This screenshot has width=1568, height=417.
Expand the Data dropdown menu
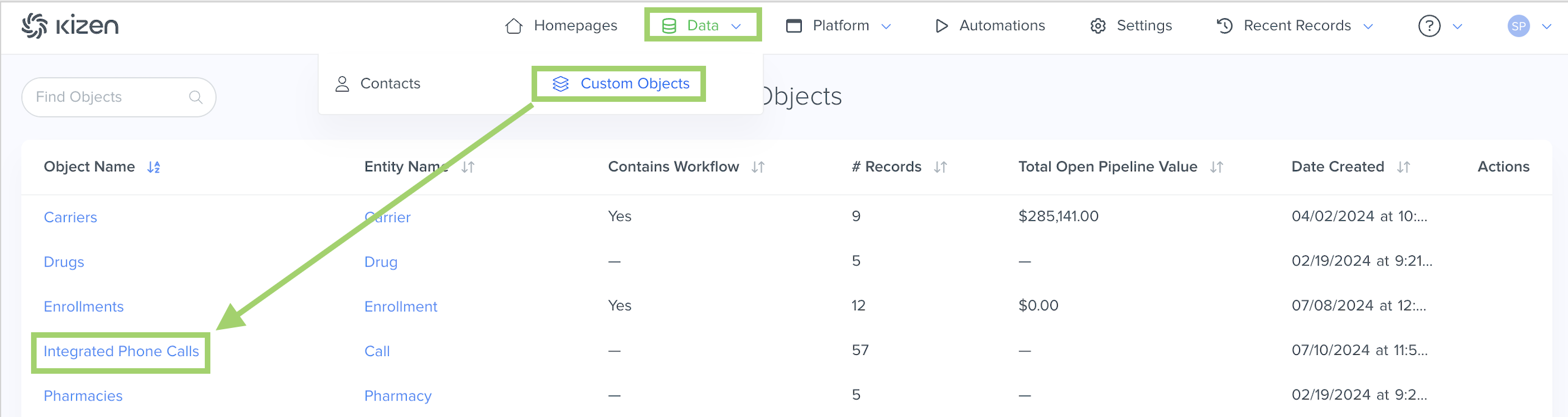[702, 26]
